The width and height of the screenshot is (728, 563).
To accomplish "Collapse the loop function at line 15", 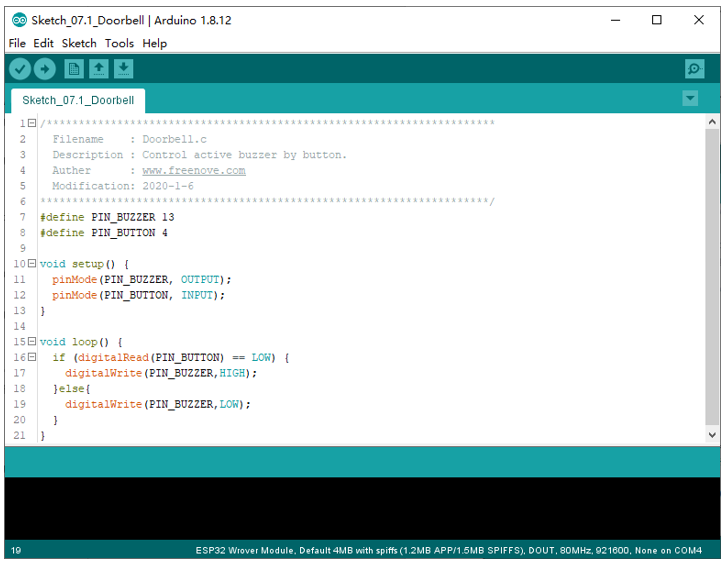I will [x=32, y=341].
